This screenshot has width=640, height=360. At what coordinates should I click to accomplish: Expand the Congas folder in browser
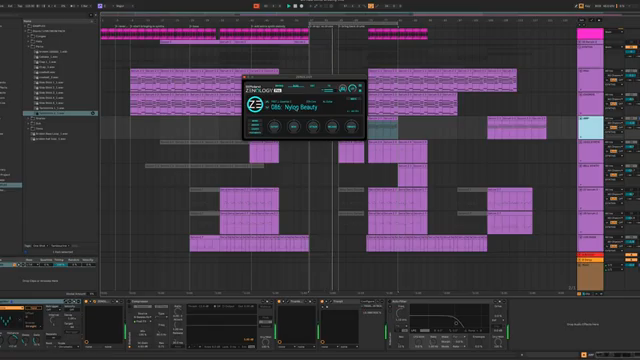pos(29,36)
